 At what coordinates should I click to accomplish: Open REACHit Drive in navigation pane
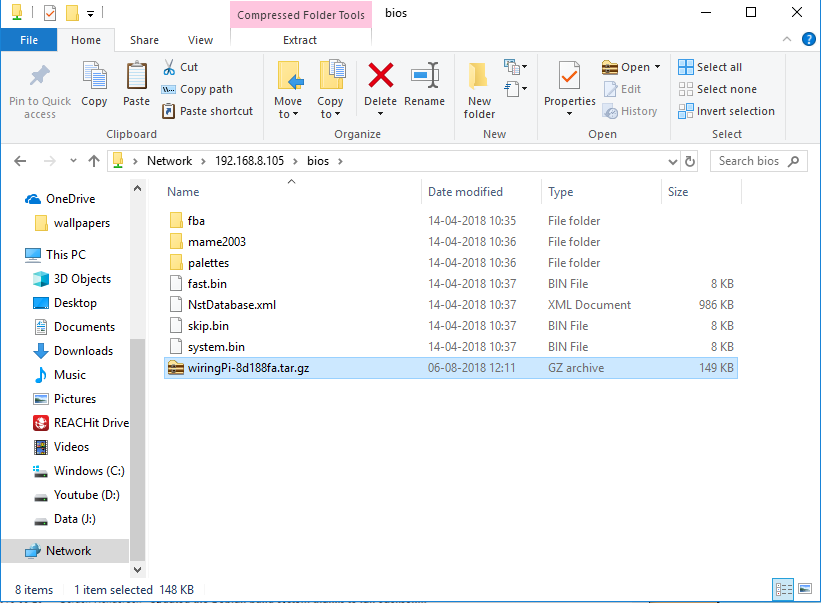click(81, 422)
